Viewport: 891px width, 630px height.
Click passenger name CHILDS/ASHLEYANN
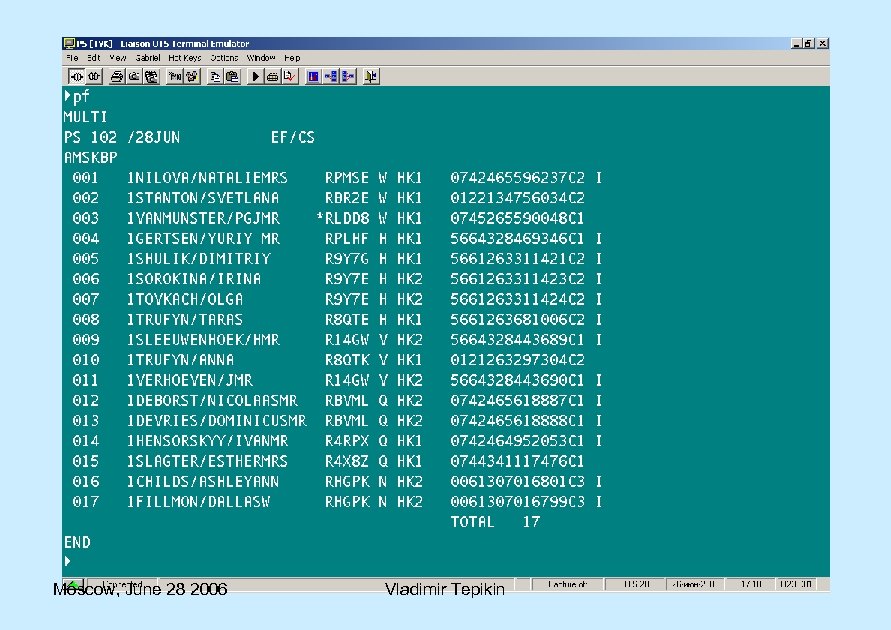[207, 482]
